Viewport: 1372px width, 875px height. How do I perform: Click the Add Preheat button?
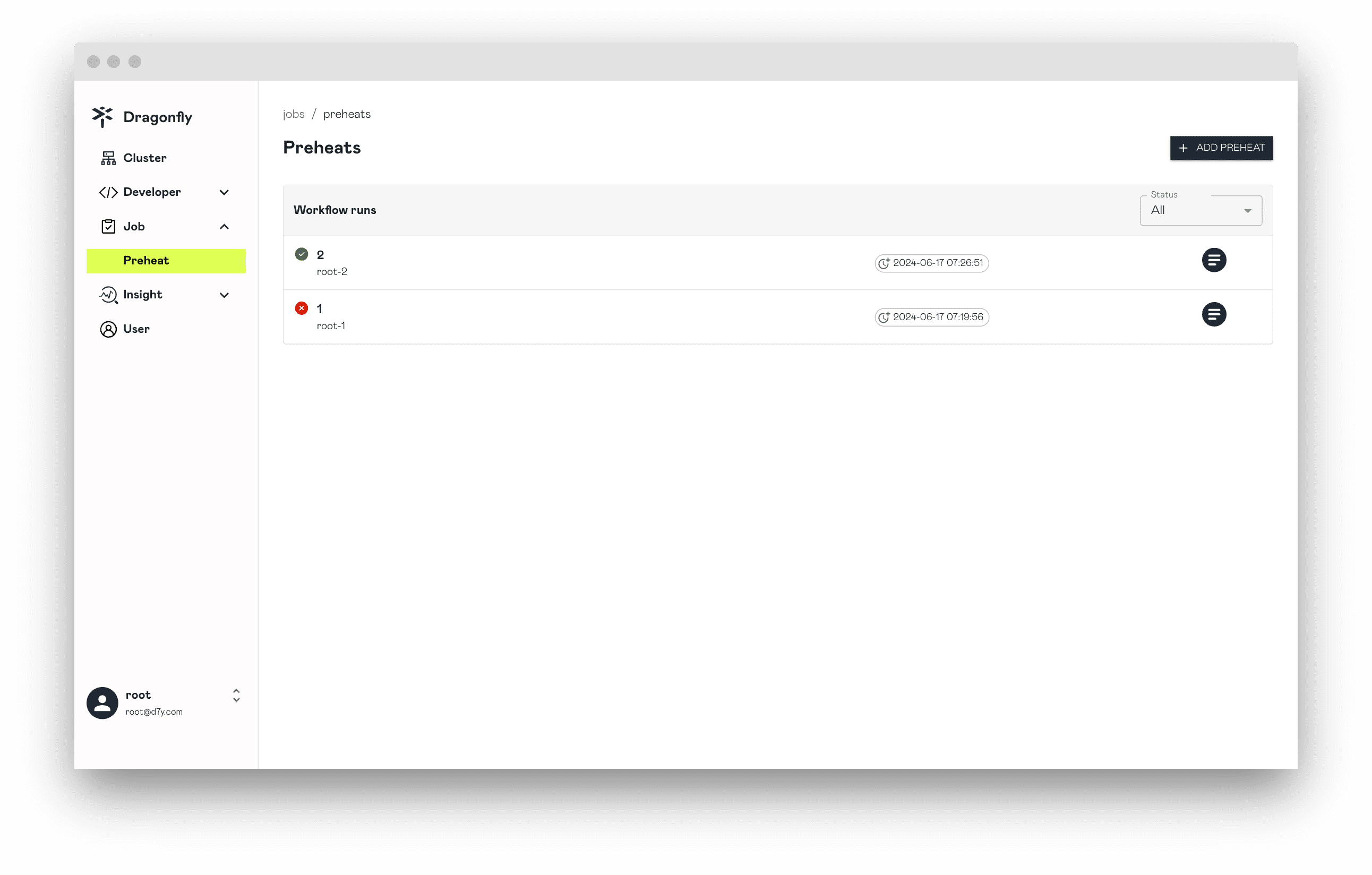[1221, 147]
